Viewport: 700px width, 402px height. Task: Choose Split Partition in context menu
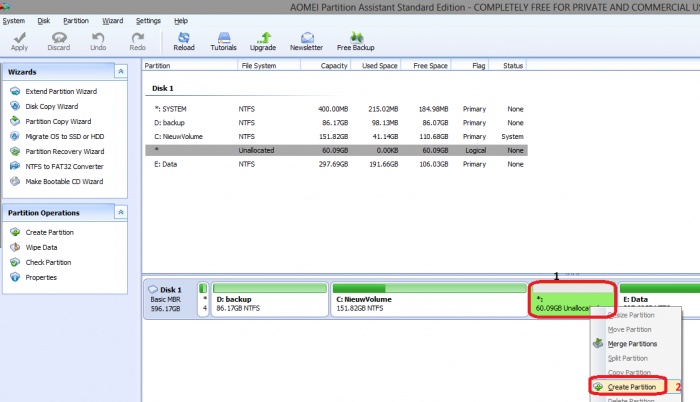tap(628, 358)
